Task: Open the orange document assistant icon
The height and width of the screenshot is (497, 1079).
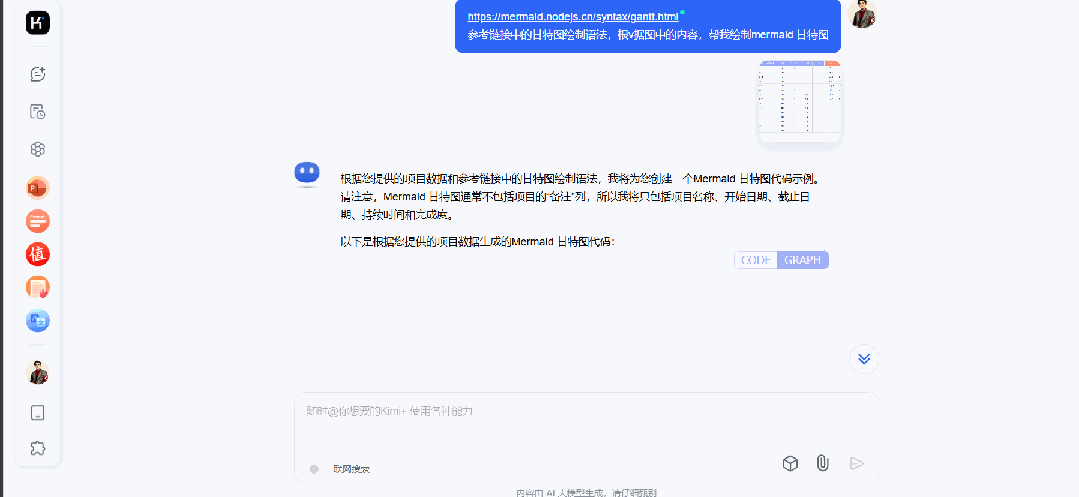Action: (x=38, y=221)
